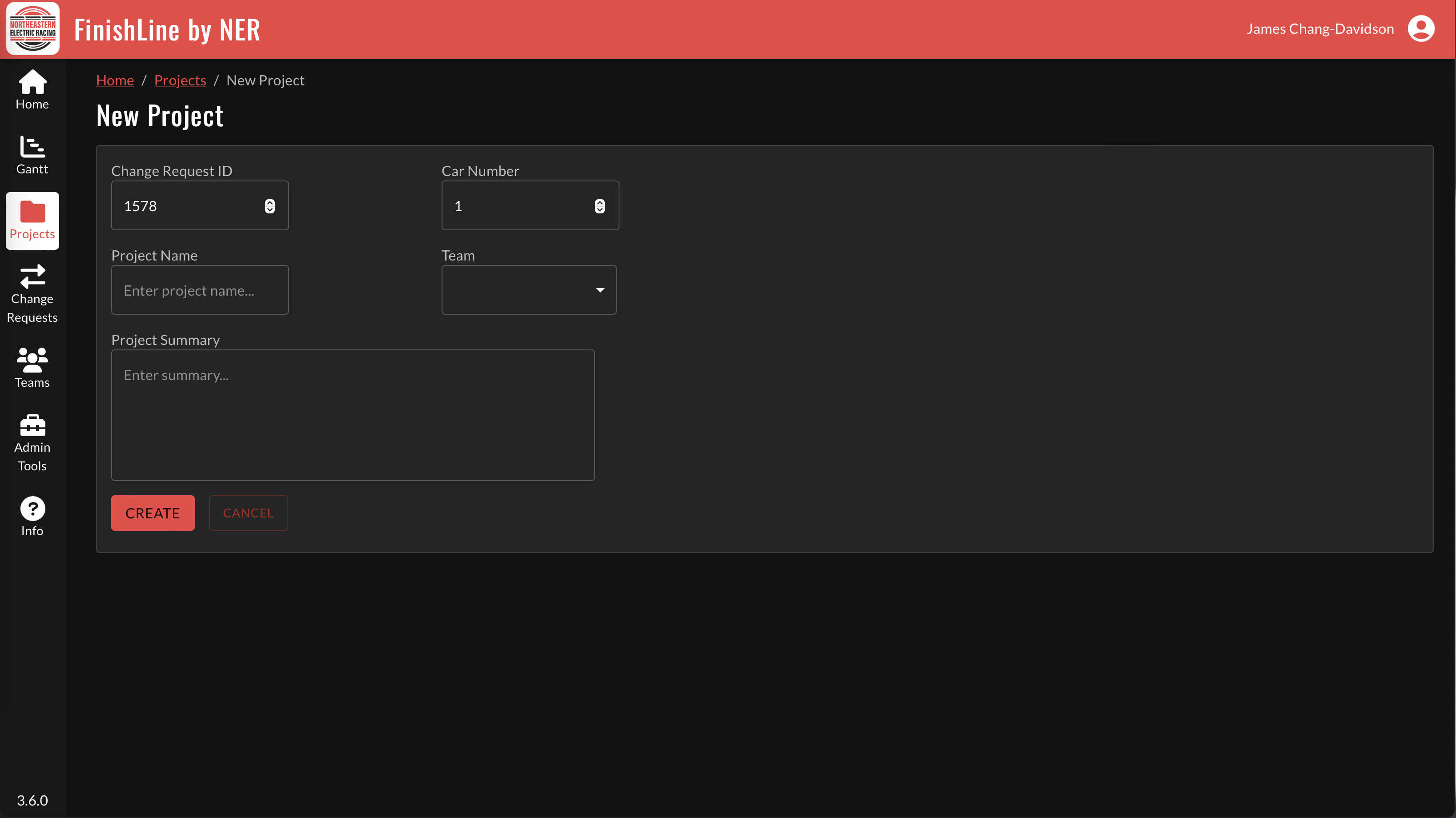Navigate to Home via the breadcrumb

115,80
